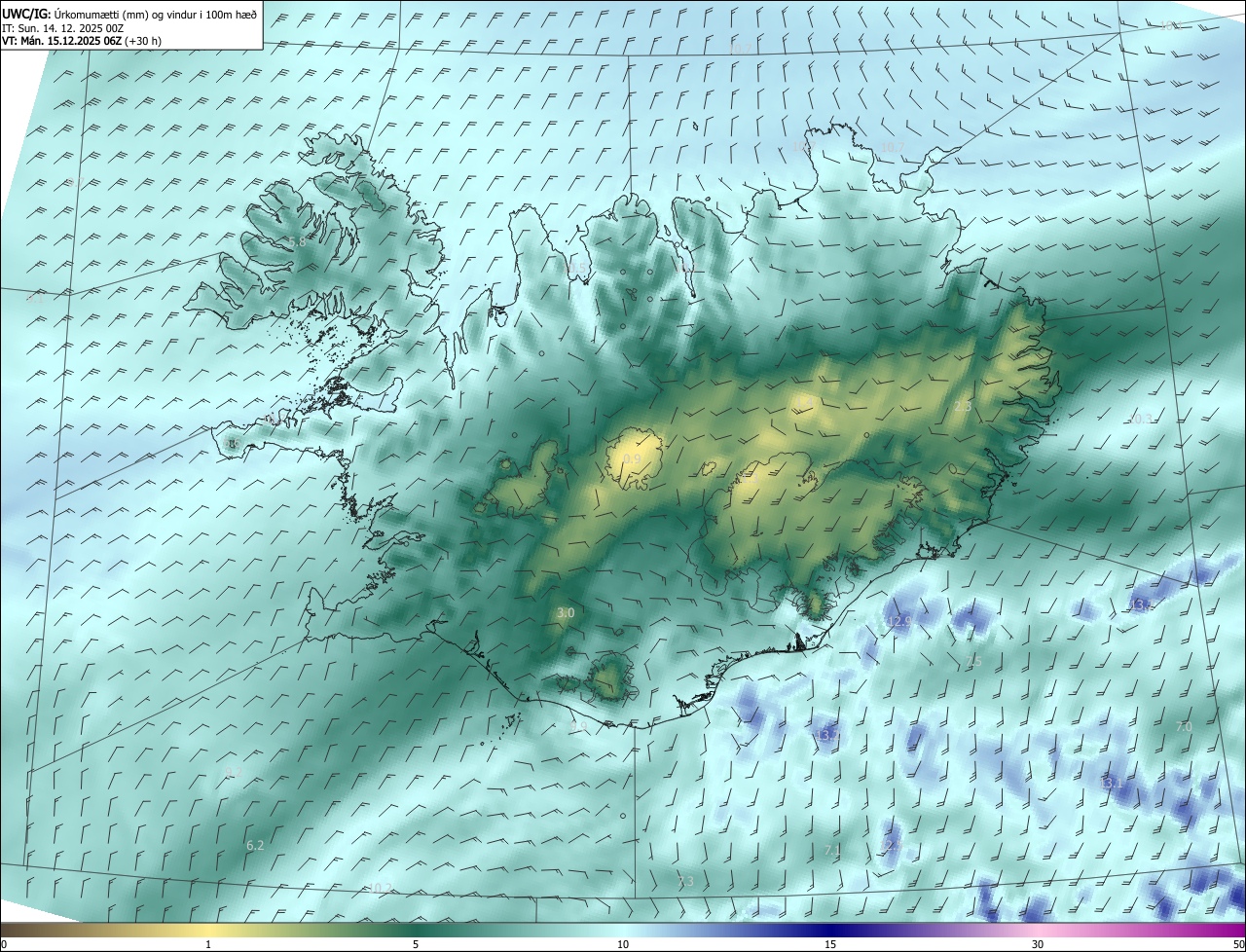
Task: Click the map value '12.9' on the blue patch
Action: coord(900,621)
